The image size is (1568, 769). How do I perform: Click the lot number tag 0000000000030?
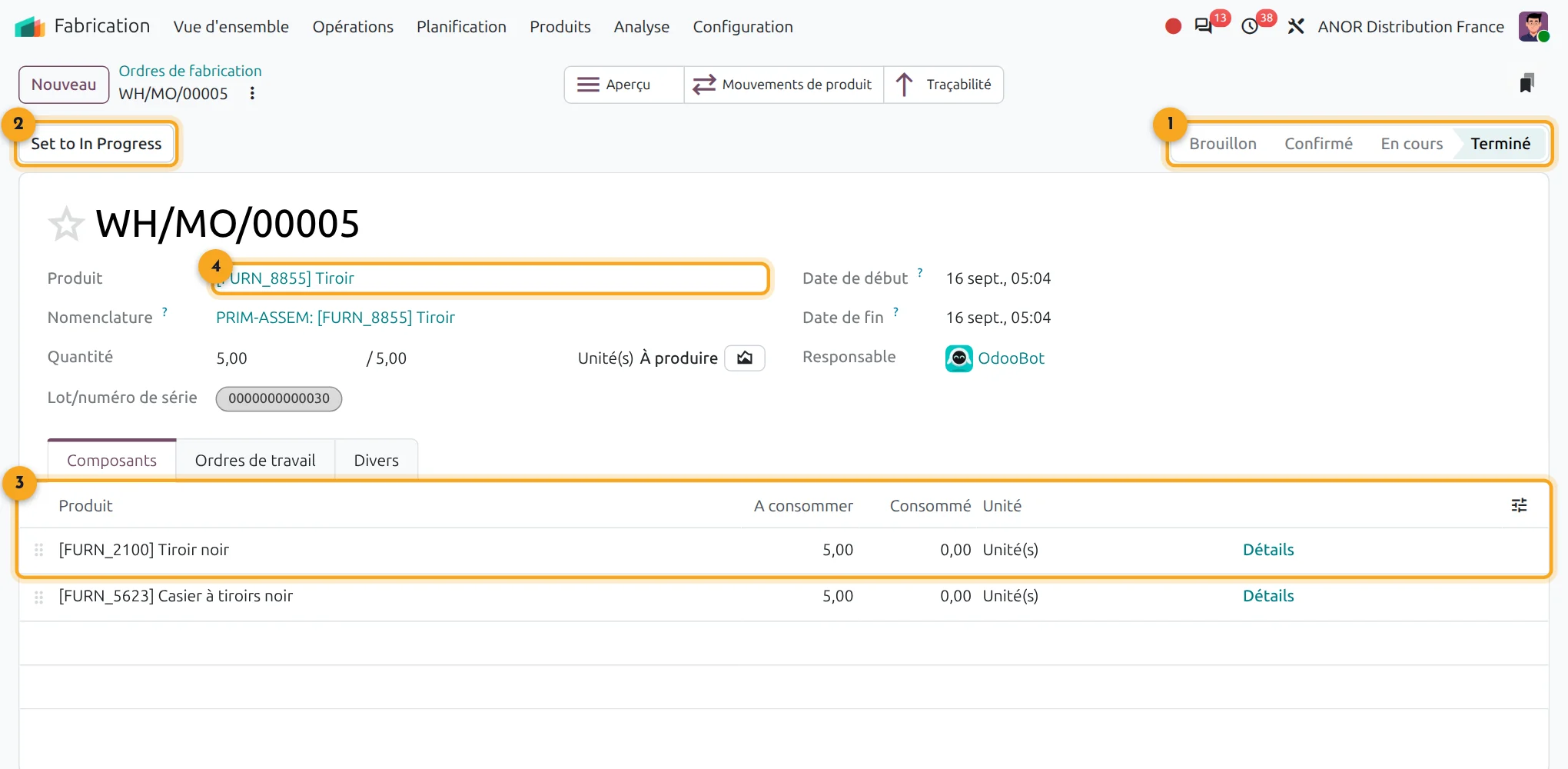[x=279, y=398]
